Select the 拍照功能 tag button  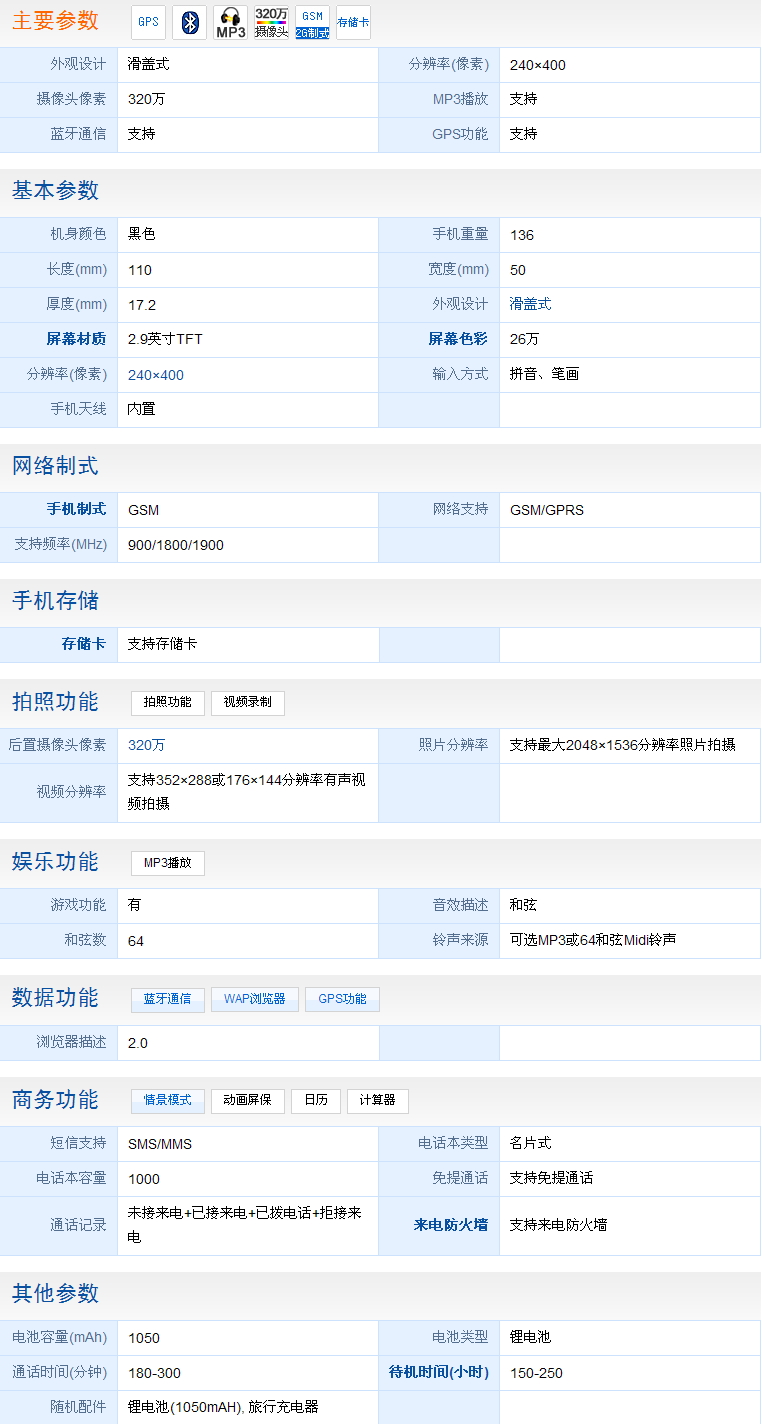coord(167,702)
